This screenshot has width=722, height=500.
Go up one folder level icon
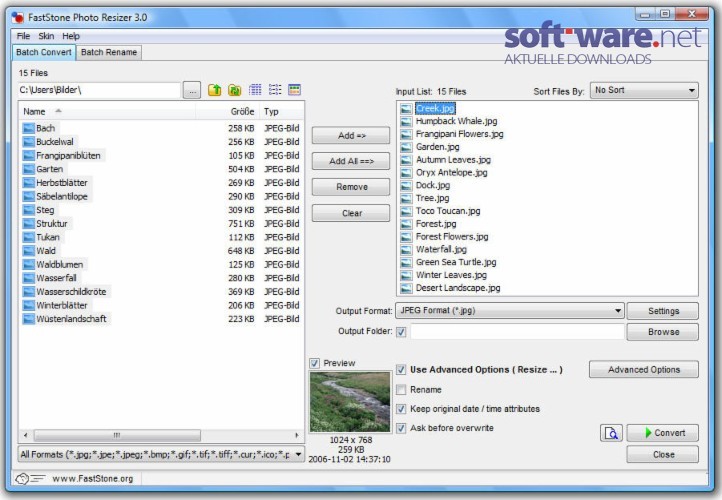tap(215, 90)
